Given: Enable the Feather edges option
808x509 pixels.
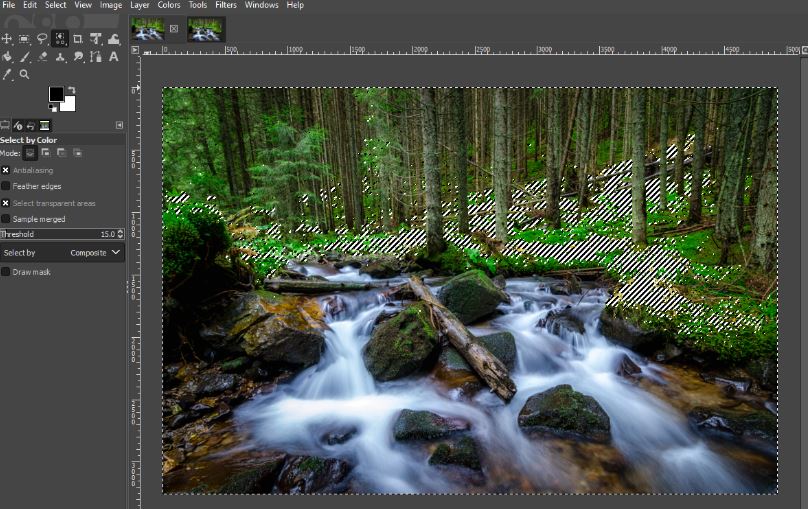Looking at the screenshot, I should click(6, 186).
